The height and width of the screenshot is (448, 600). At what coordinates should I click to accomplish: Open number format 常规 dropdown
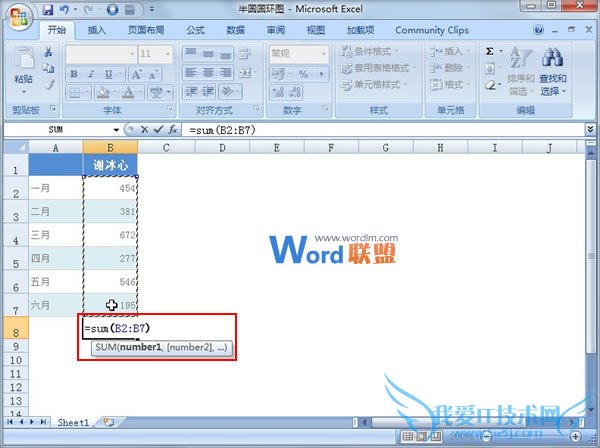click(324, 54)
